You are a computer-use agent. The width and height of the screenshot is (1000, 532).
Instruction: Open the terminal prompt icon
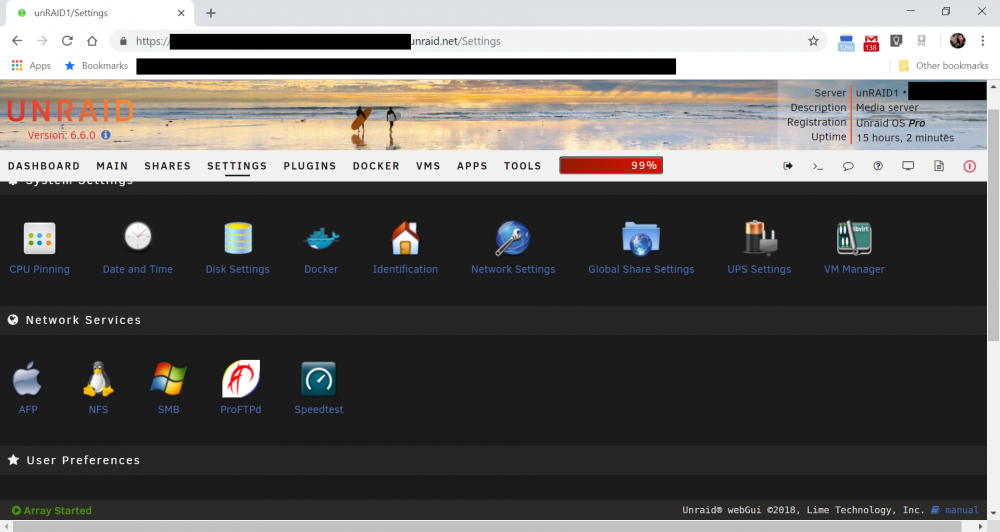click(x=818, y=166)
